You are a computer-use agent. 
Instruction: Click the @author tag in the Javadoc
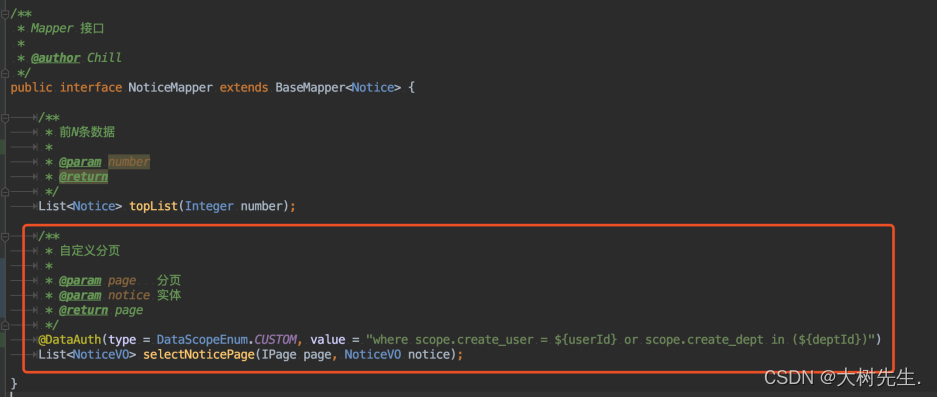tap(56, 58)
